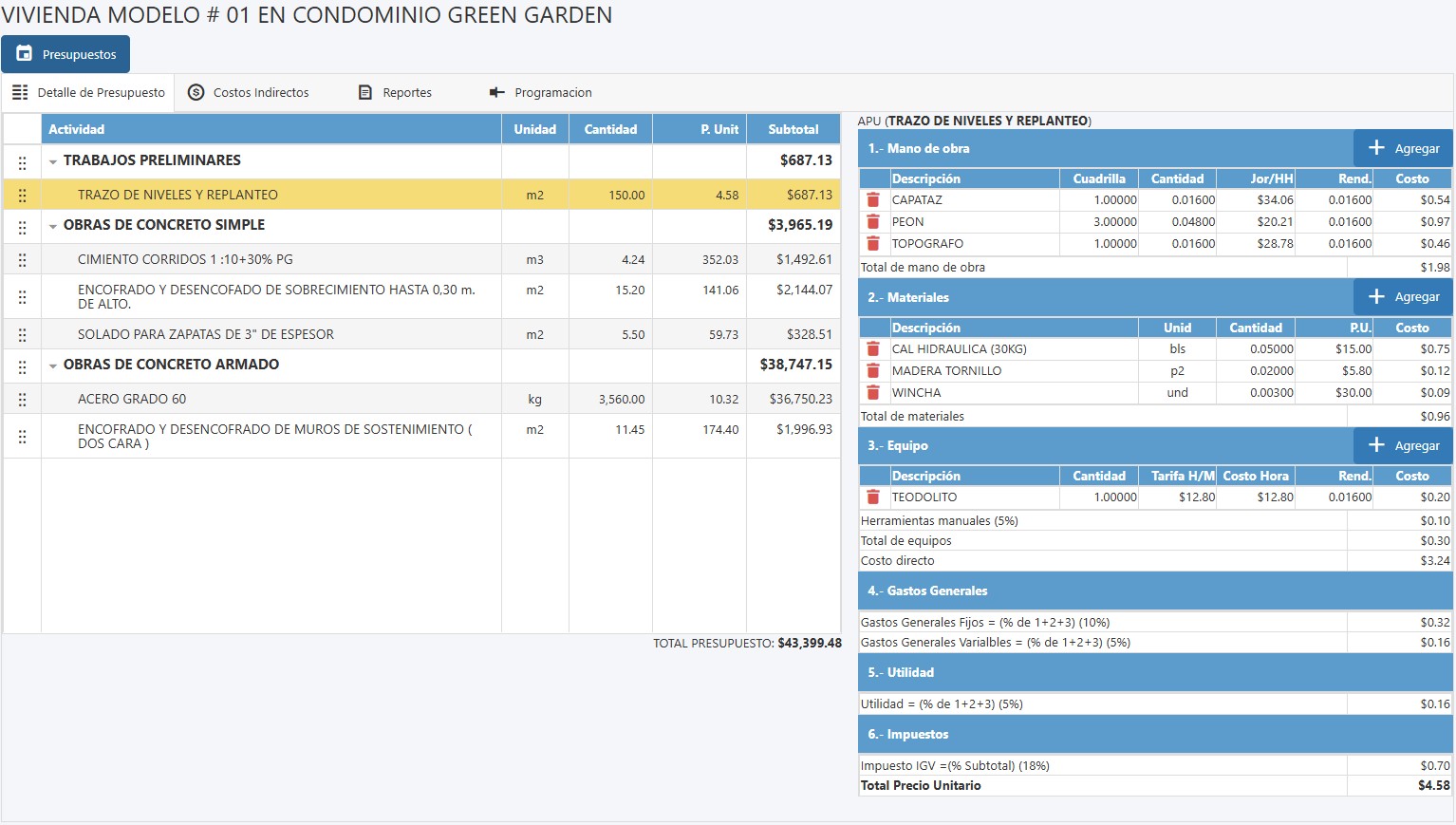Click drag handle of MUROS DE SOSTENIMIENTO row
This screenshot has height=825, width=1456.
[x=23, y=437]
